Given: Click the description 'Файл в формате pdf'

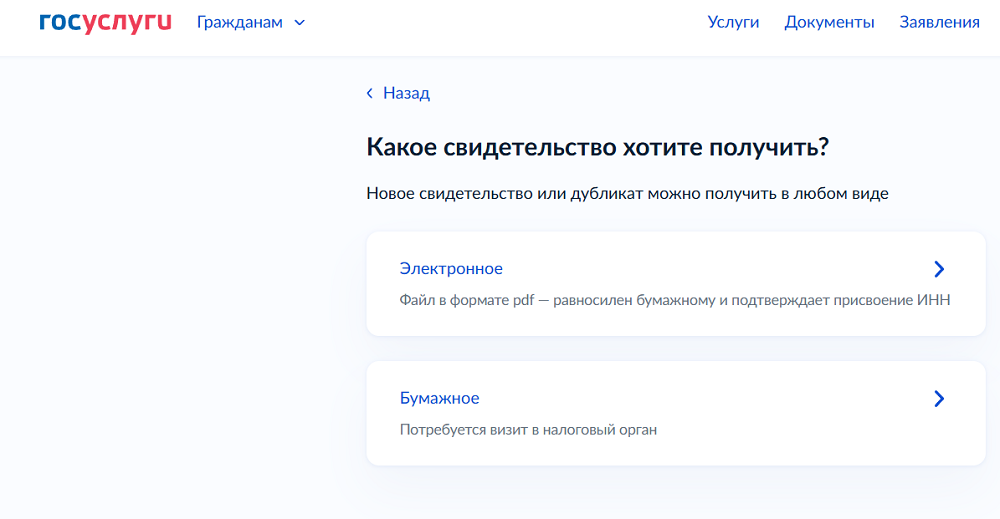Looking at the screenshot, I should tap(467, 300).
